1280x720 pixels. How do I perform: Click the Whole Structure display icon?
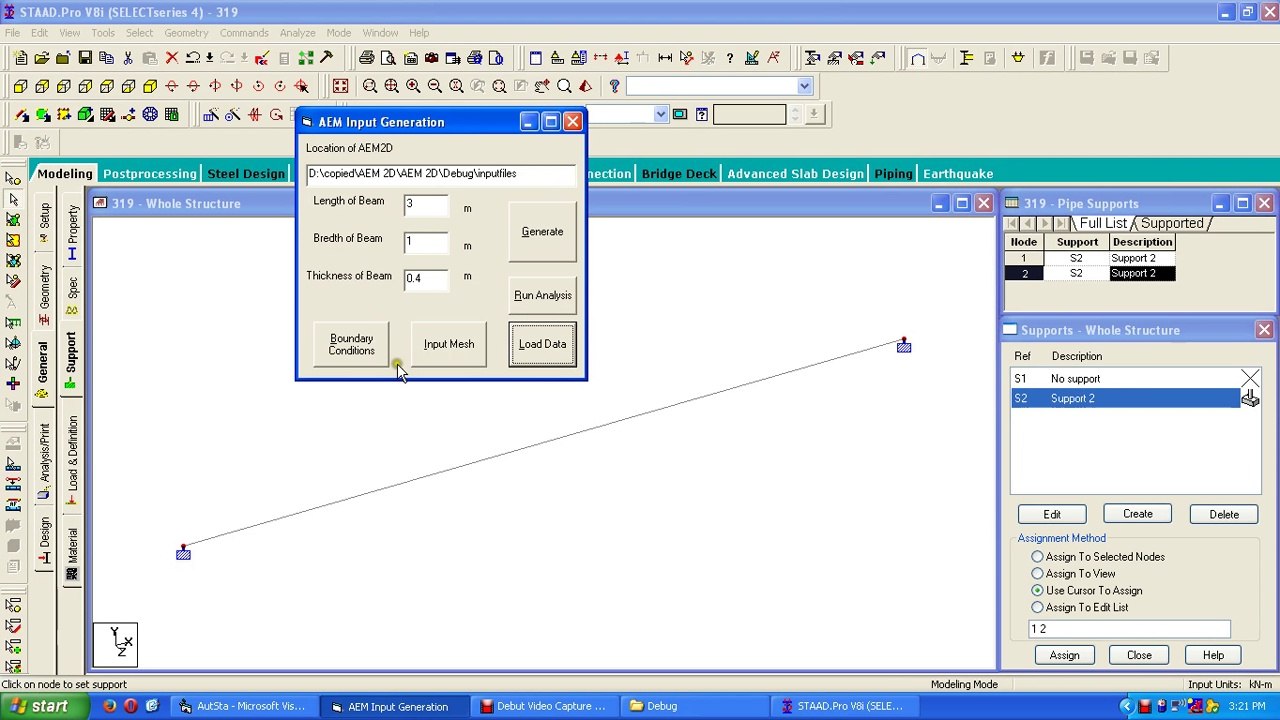(x=341, y=86)
